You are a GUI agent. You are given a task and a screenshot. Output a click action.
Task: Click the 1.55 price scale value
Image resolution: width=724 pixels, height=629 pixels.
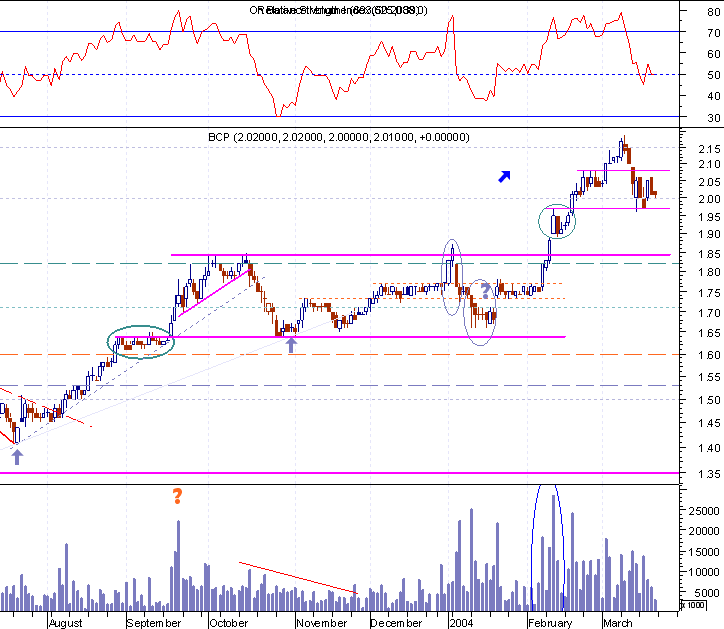click(709, 377)
